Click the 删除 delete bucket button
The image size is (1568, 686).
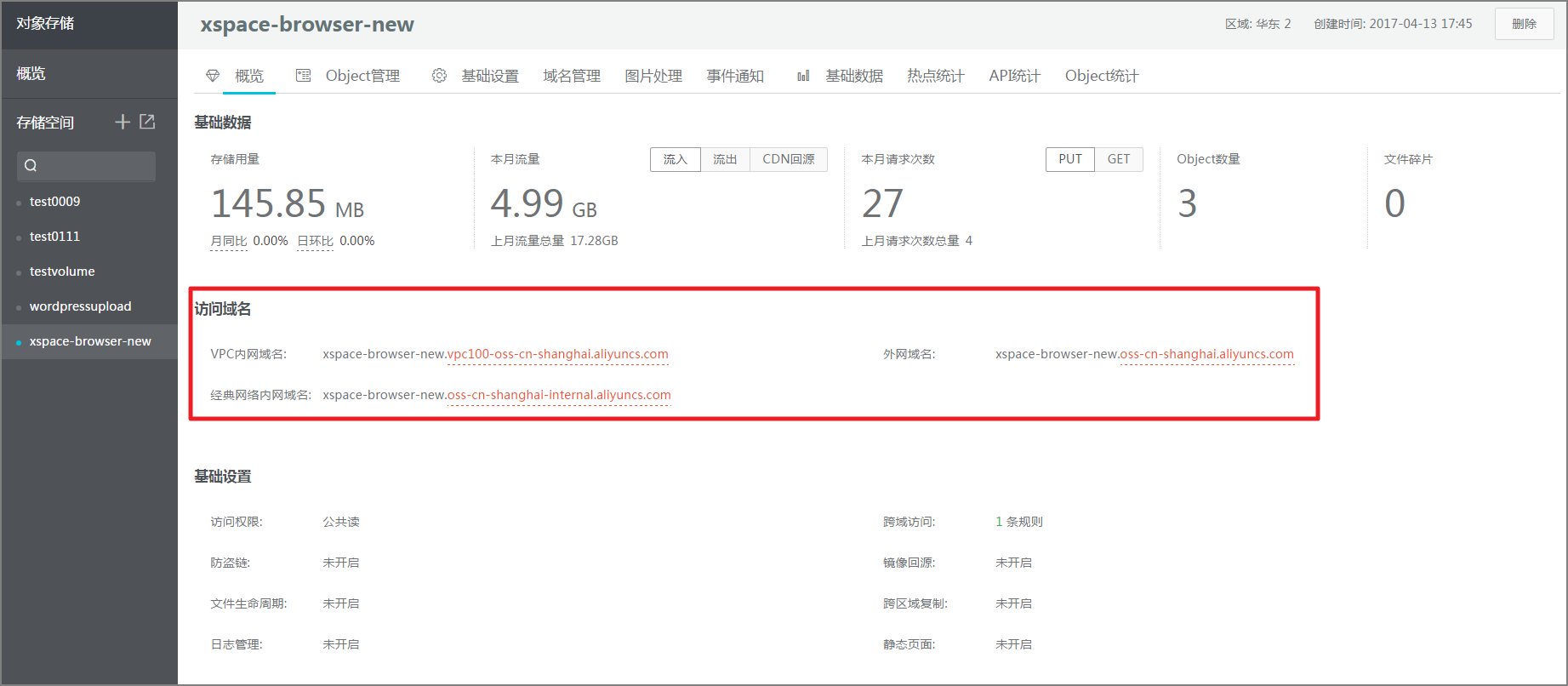[1524, 24]
